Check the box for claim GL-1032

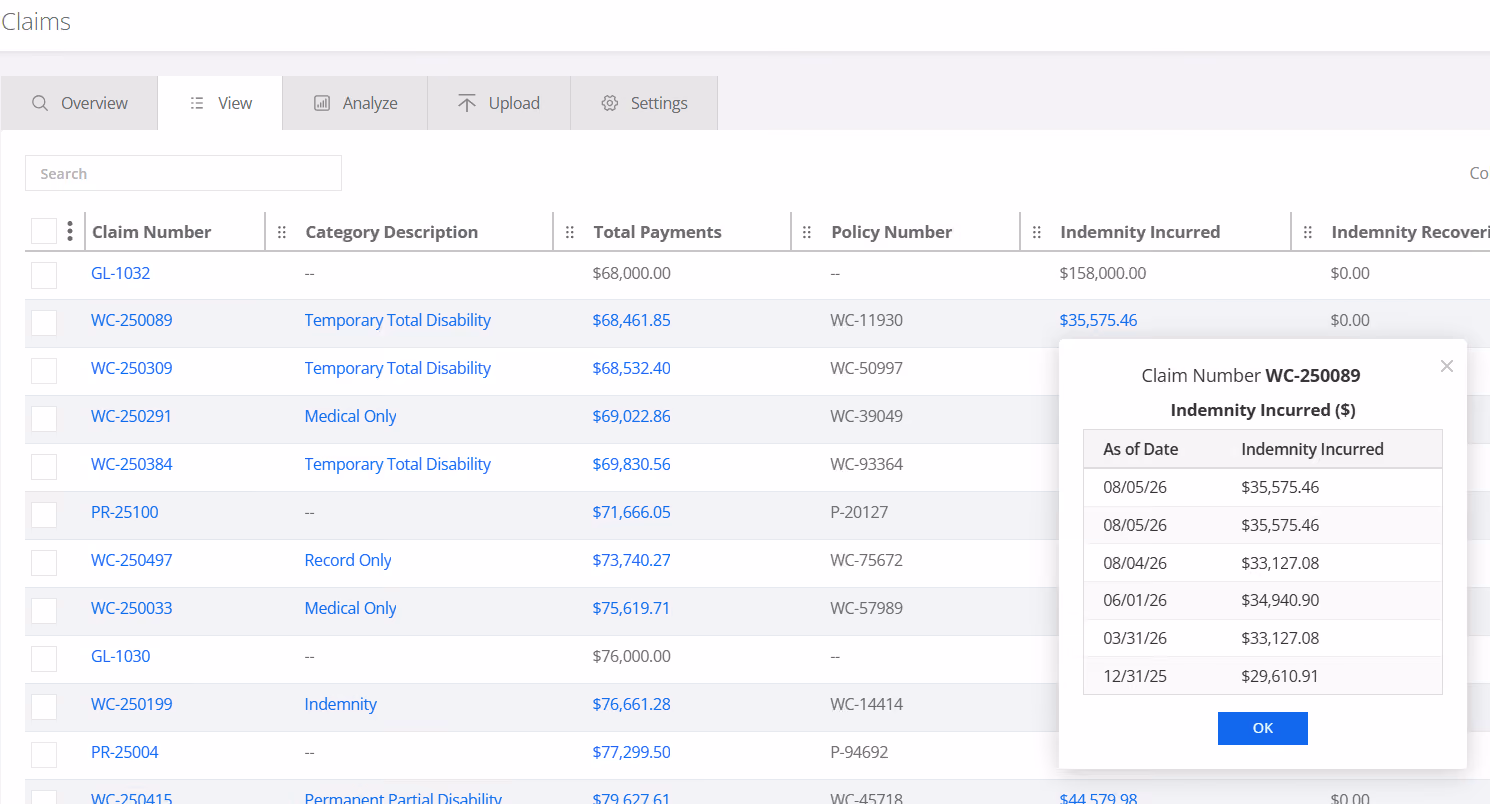click(x=44, y=275)
